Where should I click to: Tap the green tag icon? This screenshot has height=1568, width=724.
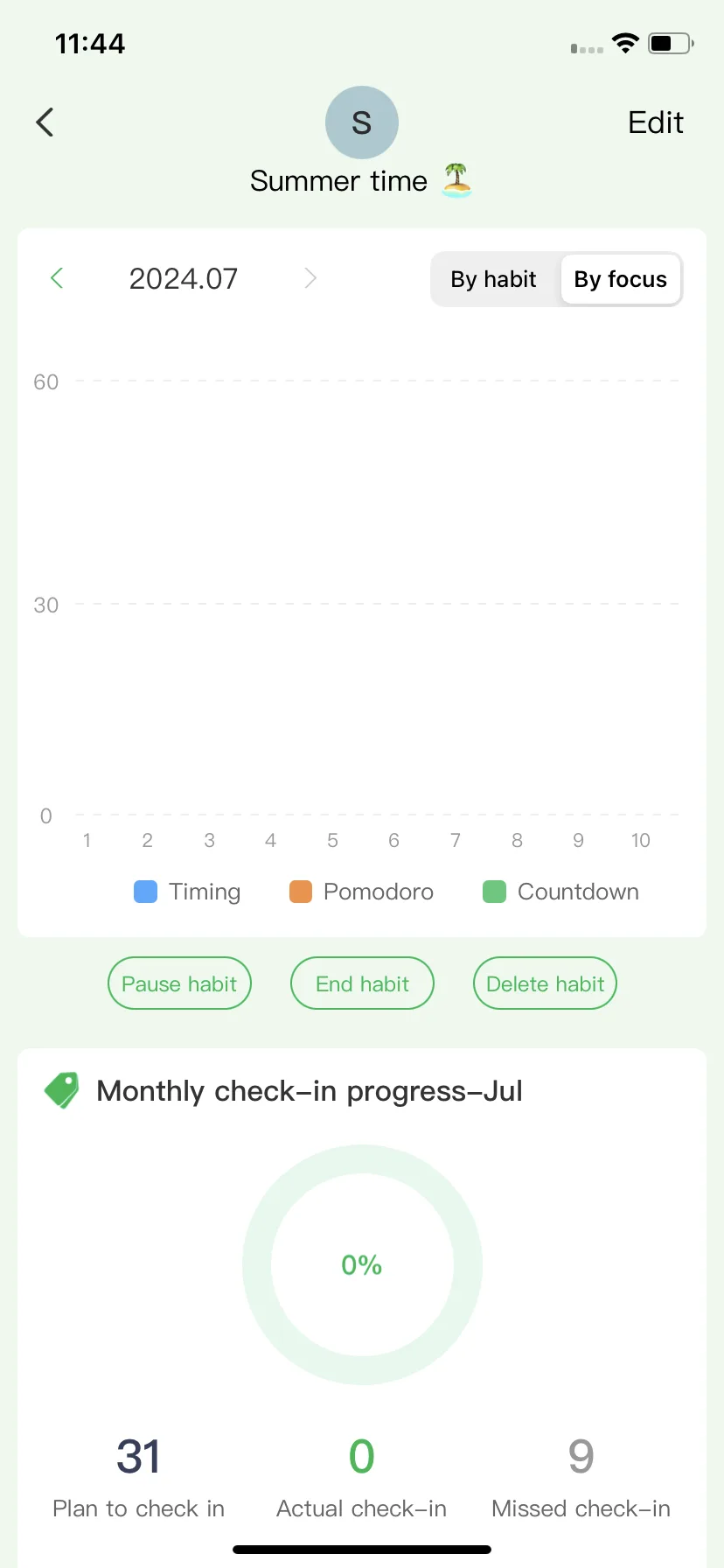coord(62,1090)
